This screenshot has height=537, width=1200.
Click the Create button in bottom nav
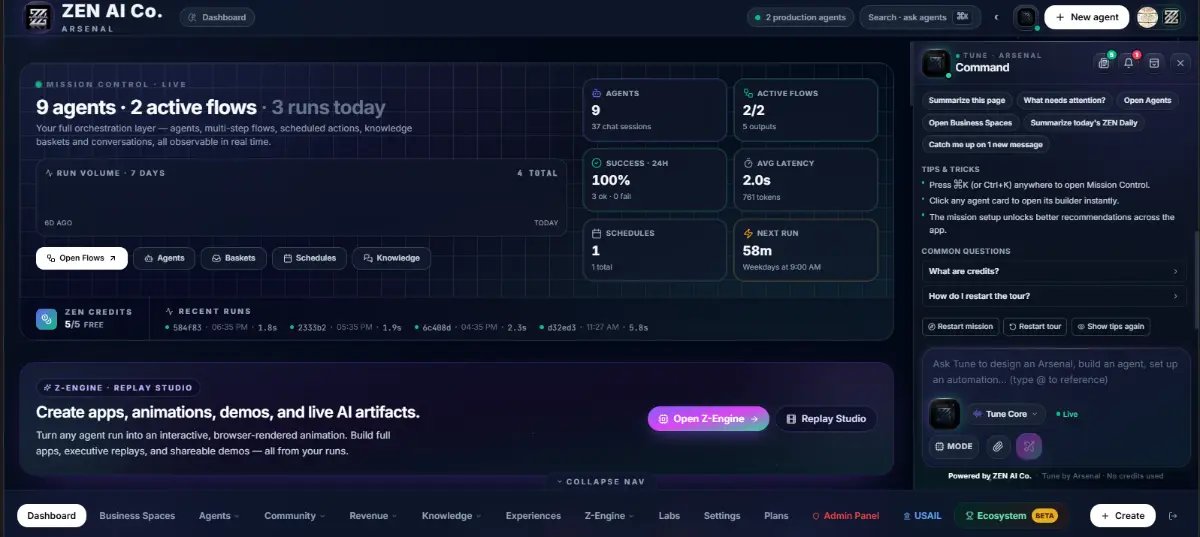[1123, 515]
